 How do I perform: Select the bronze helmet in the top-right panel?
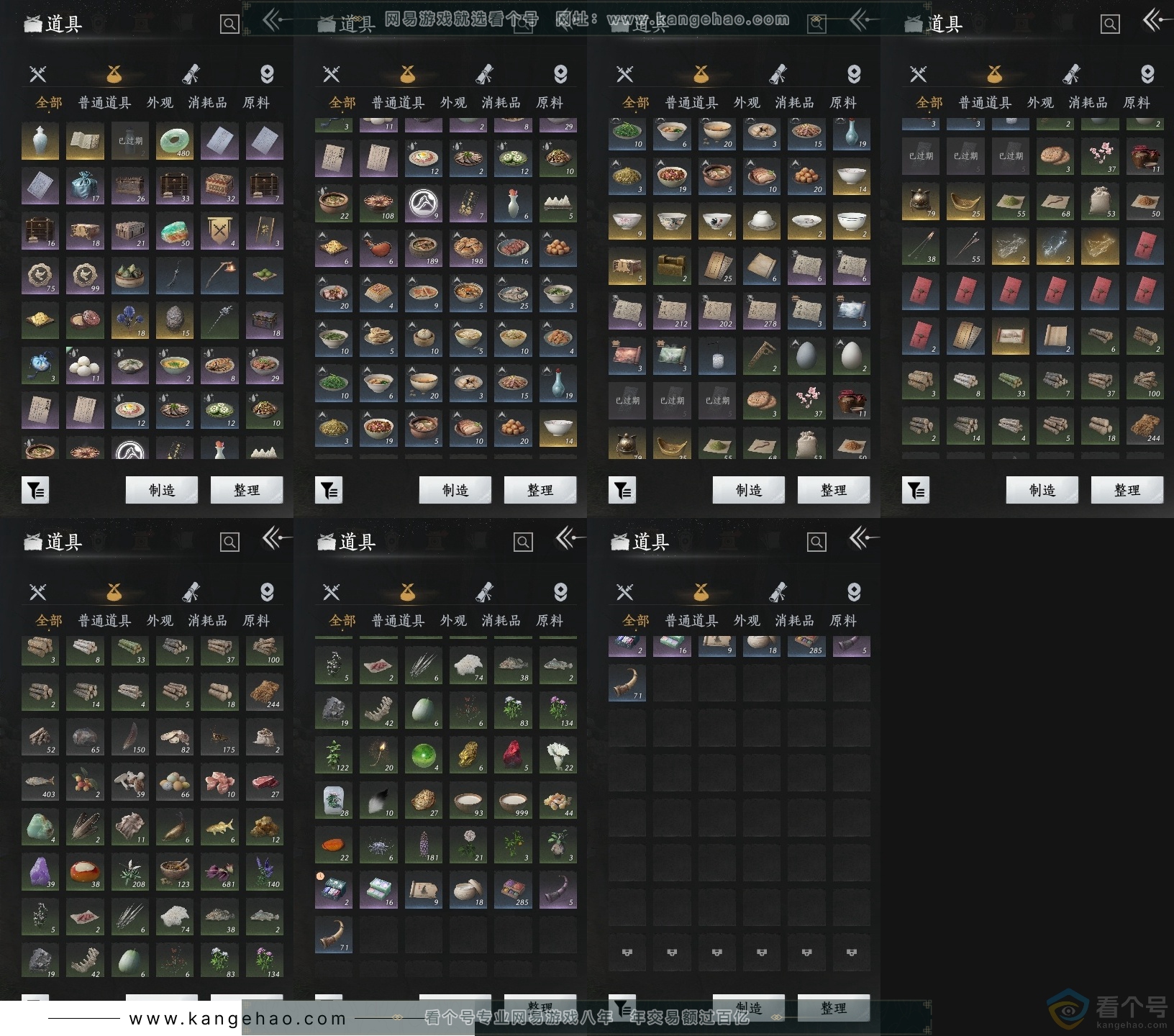921,201
